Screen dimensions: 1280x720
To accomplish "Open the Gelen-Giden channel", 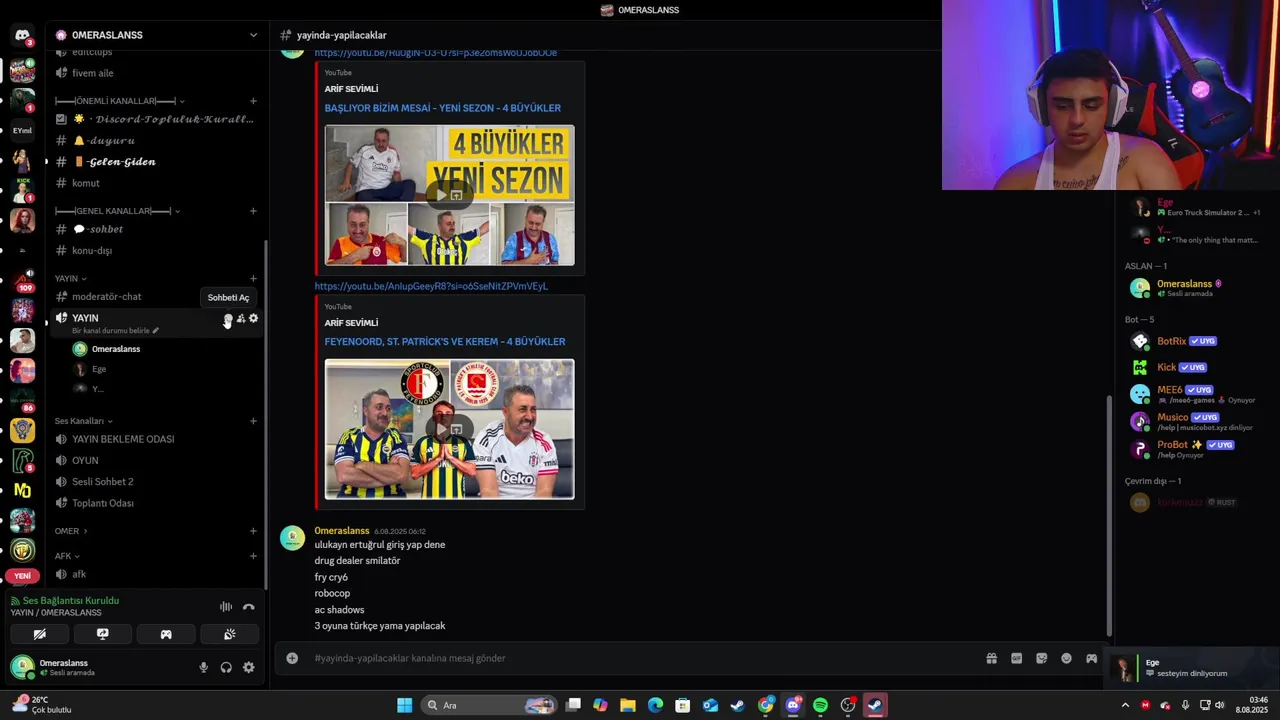I will point(157,162).
